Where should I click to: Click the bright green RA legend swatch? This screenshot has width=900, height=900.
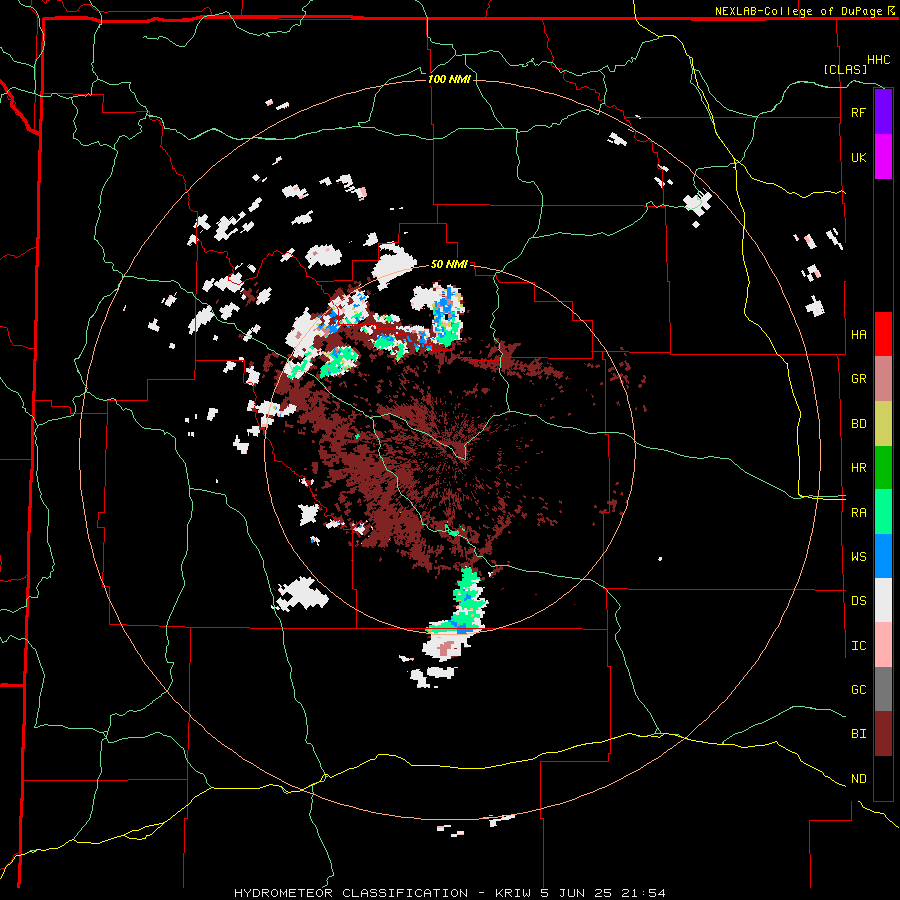click(883, 512)
